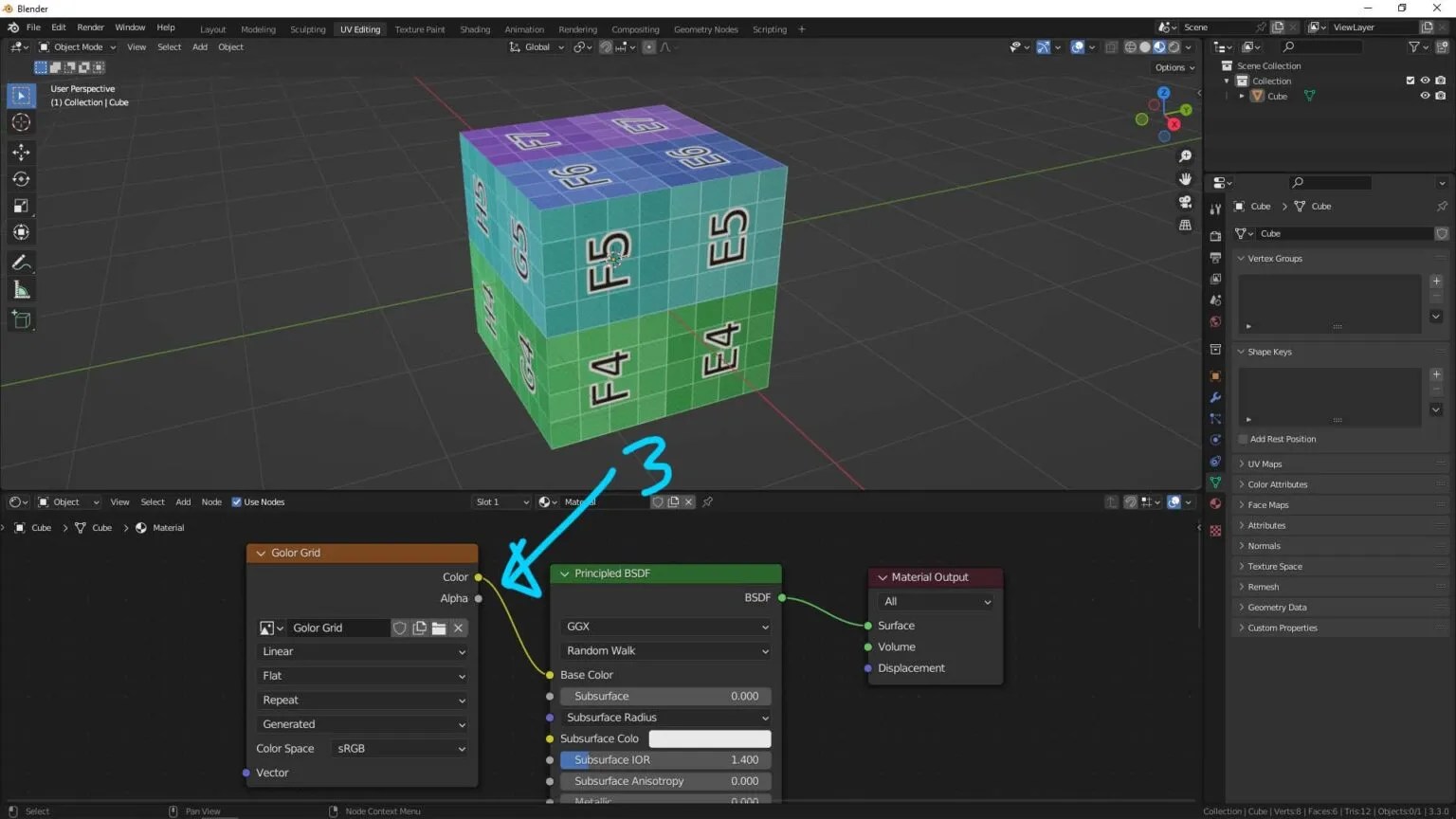The height and width of the screenshot is (819, 1456).
Task: Hide the Cube in the outliner
Action: pos(1425,95)
